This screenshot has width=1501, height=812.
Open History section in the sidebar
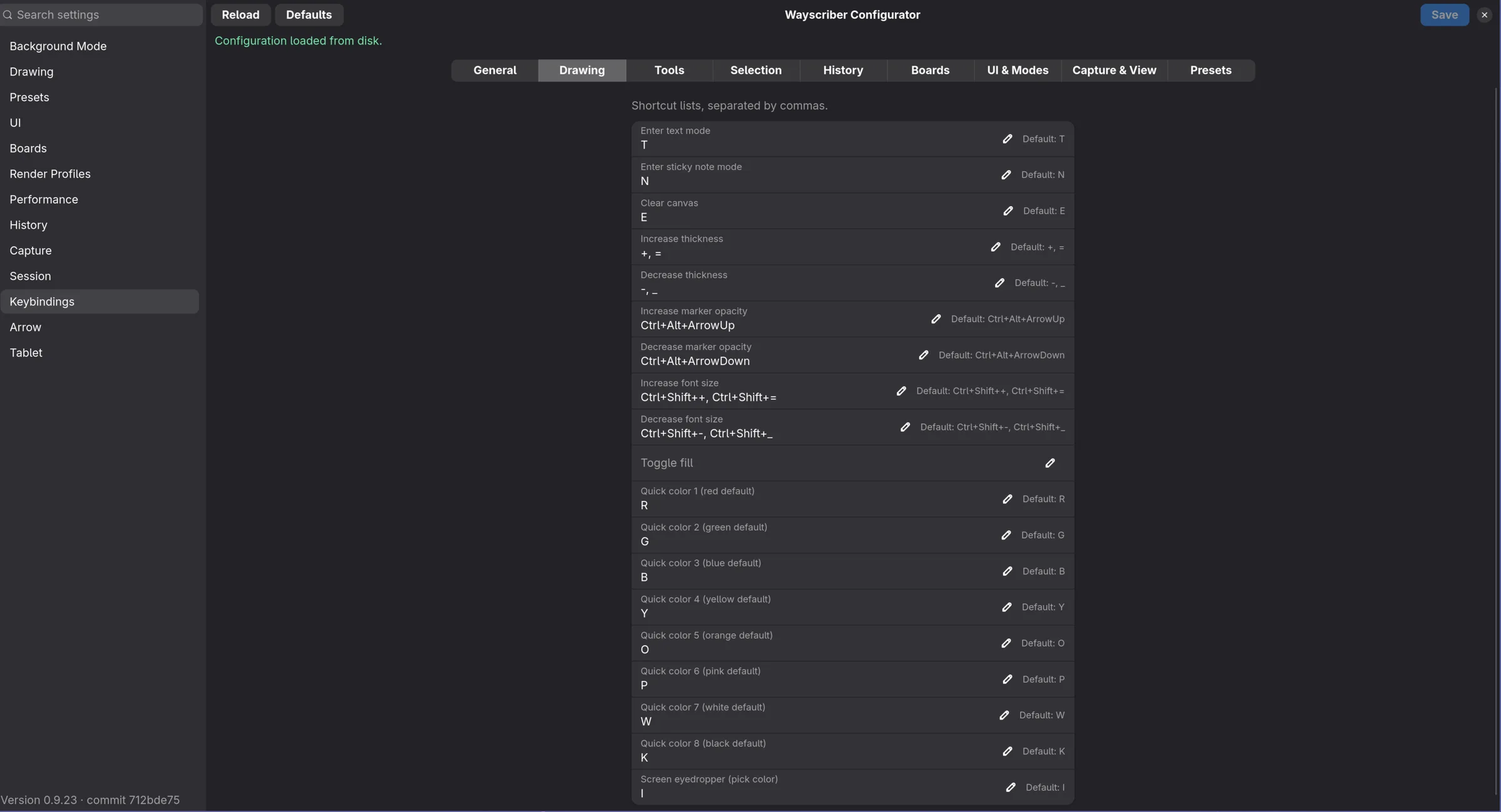99,225
